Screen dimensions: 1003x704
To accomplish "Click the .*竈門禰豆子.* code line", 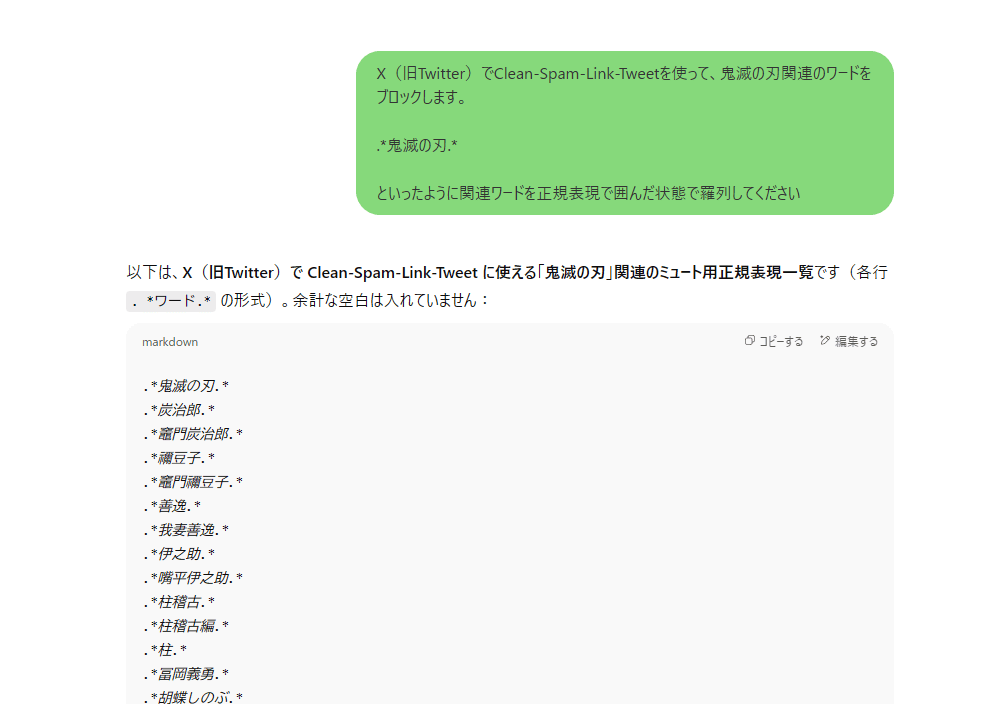I will pyautogui.click(x=193, y=482).
